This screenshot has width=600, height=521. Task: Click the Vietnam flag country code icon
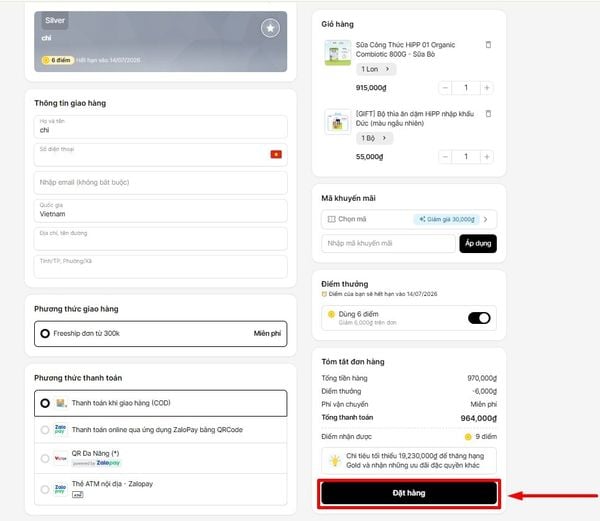[x=276, y=154]
